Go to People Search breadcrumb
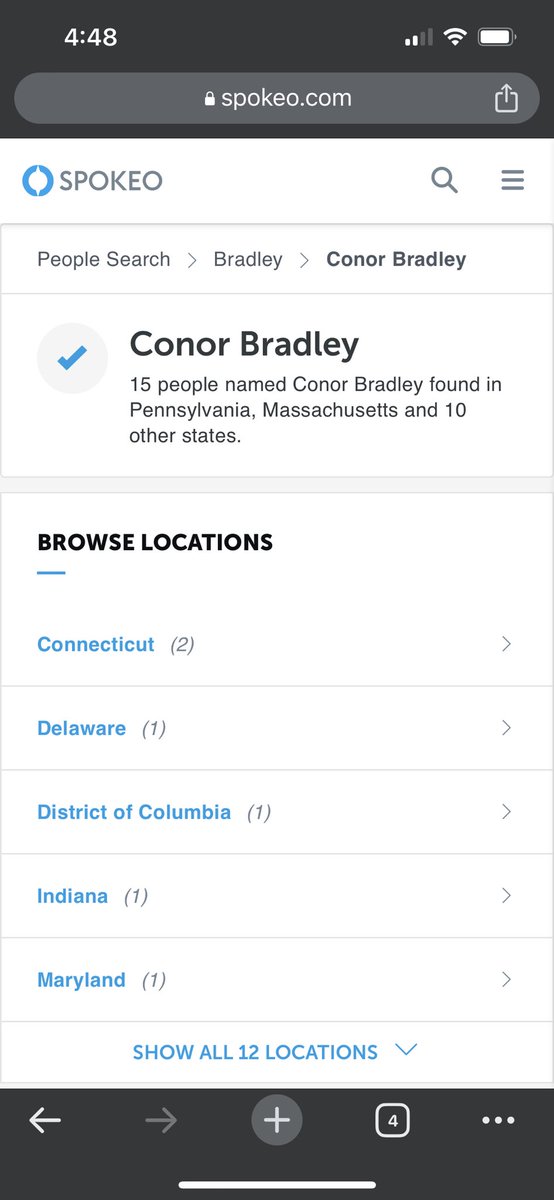The image size is (554, 1200). 104,259
